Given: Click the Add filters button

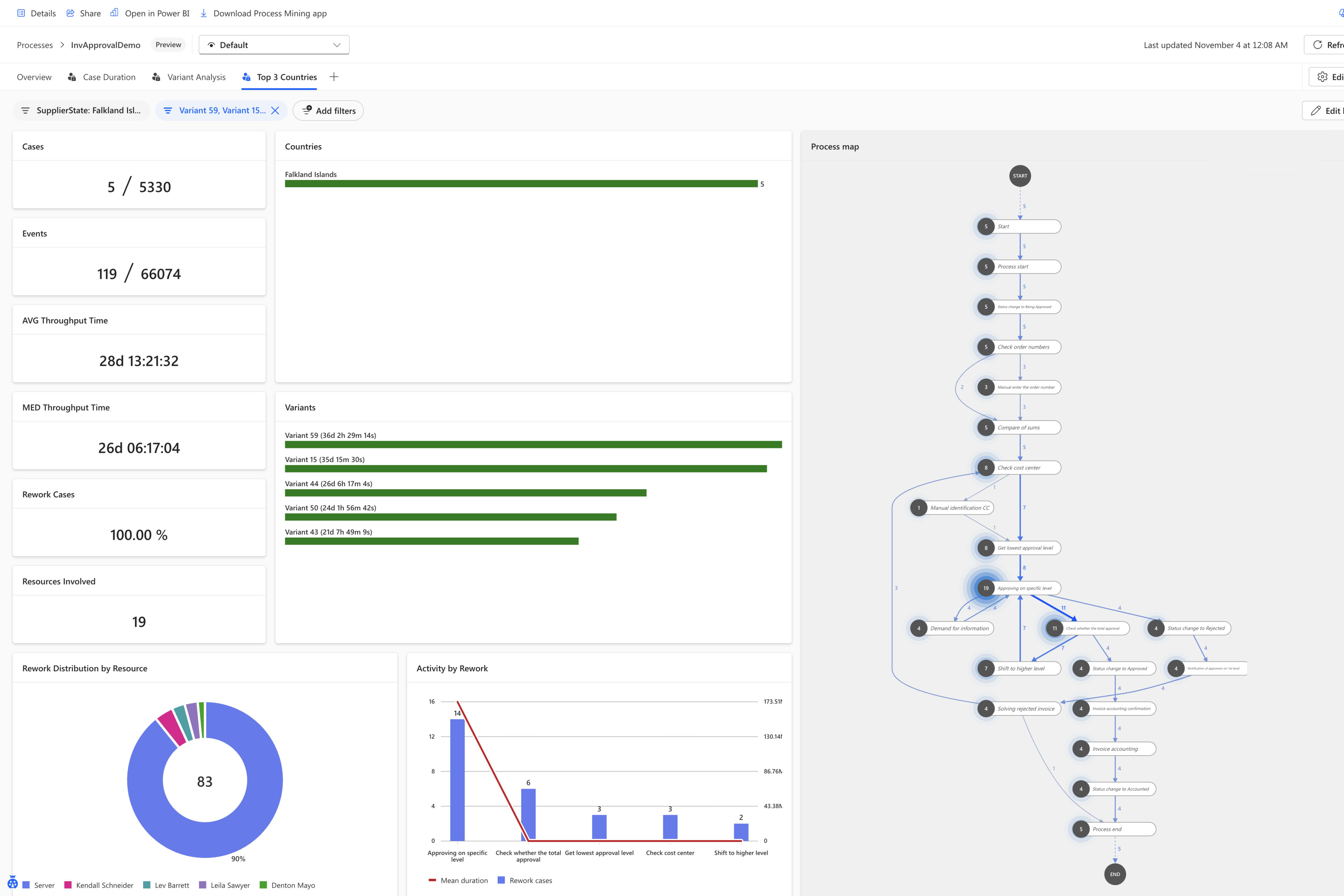Looking at the screenshot, I should [328, 110].
